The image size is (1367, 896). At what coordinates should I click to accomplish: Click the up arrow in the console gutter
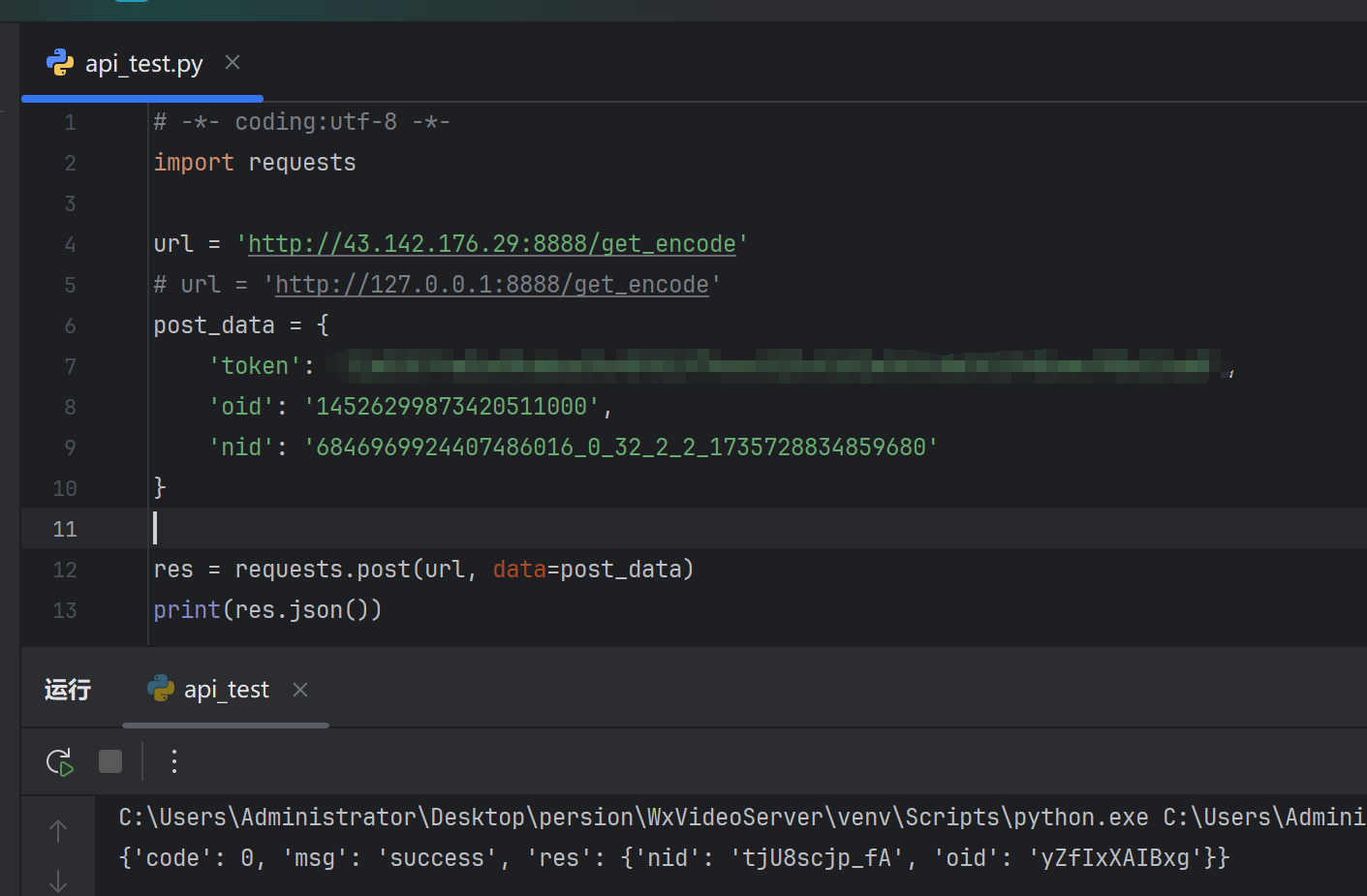pos(58,831)
